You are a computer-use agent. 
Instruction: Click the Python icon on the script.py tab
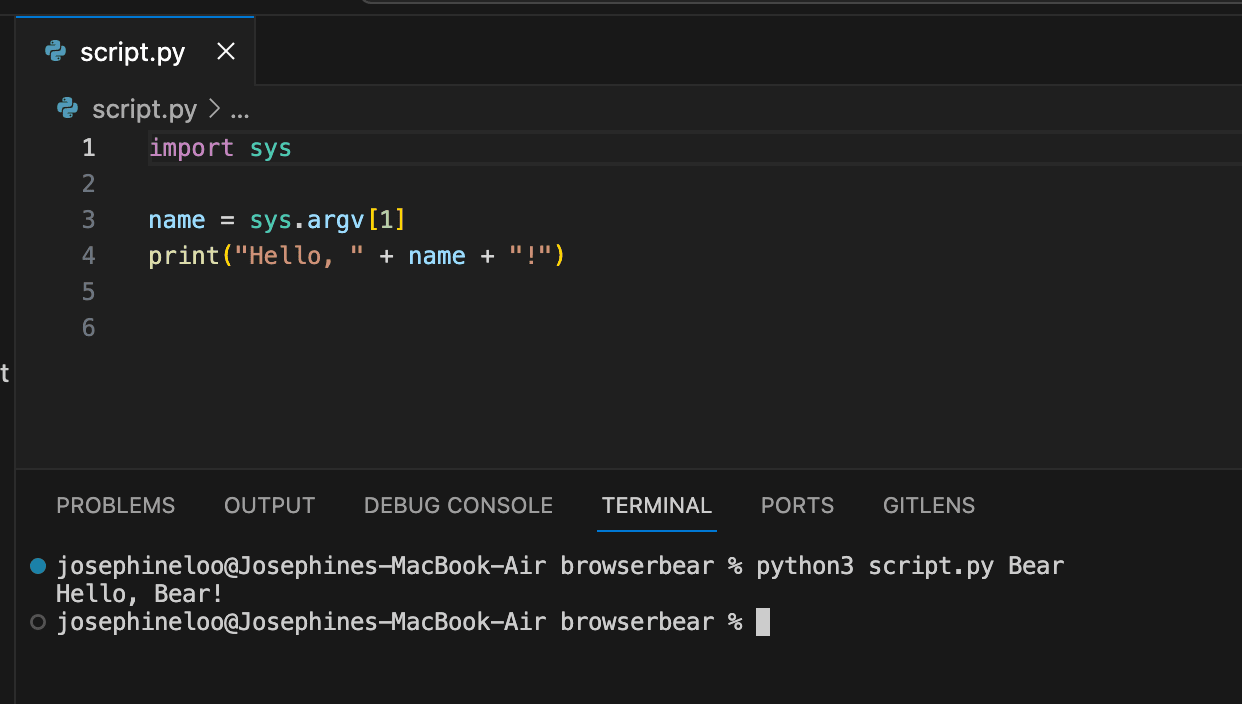pos(57,51)
